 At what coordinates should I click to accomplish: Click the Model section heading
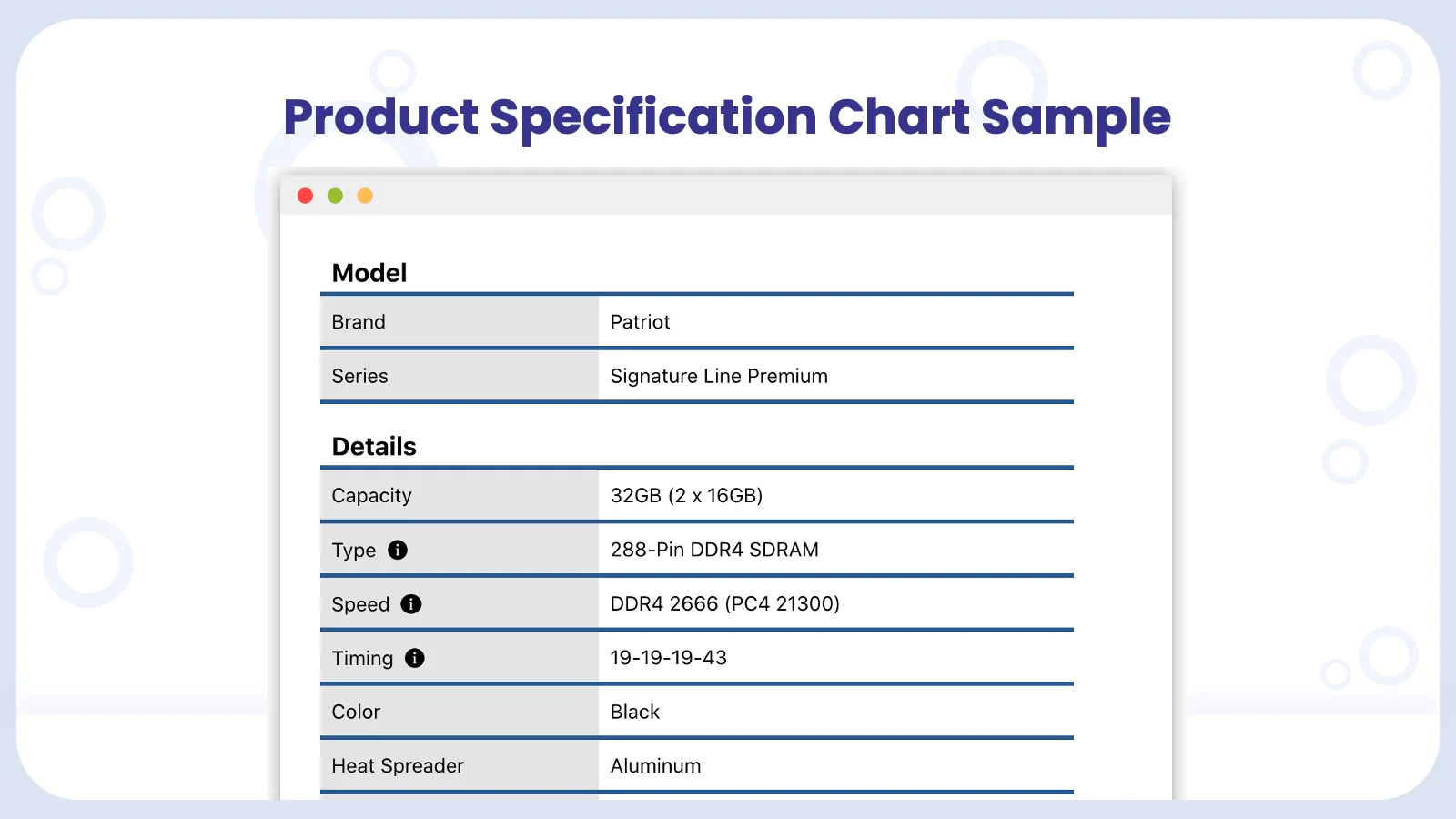tap(369, 273)
